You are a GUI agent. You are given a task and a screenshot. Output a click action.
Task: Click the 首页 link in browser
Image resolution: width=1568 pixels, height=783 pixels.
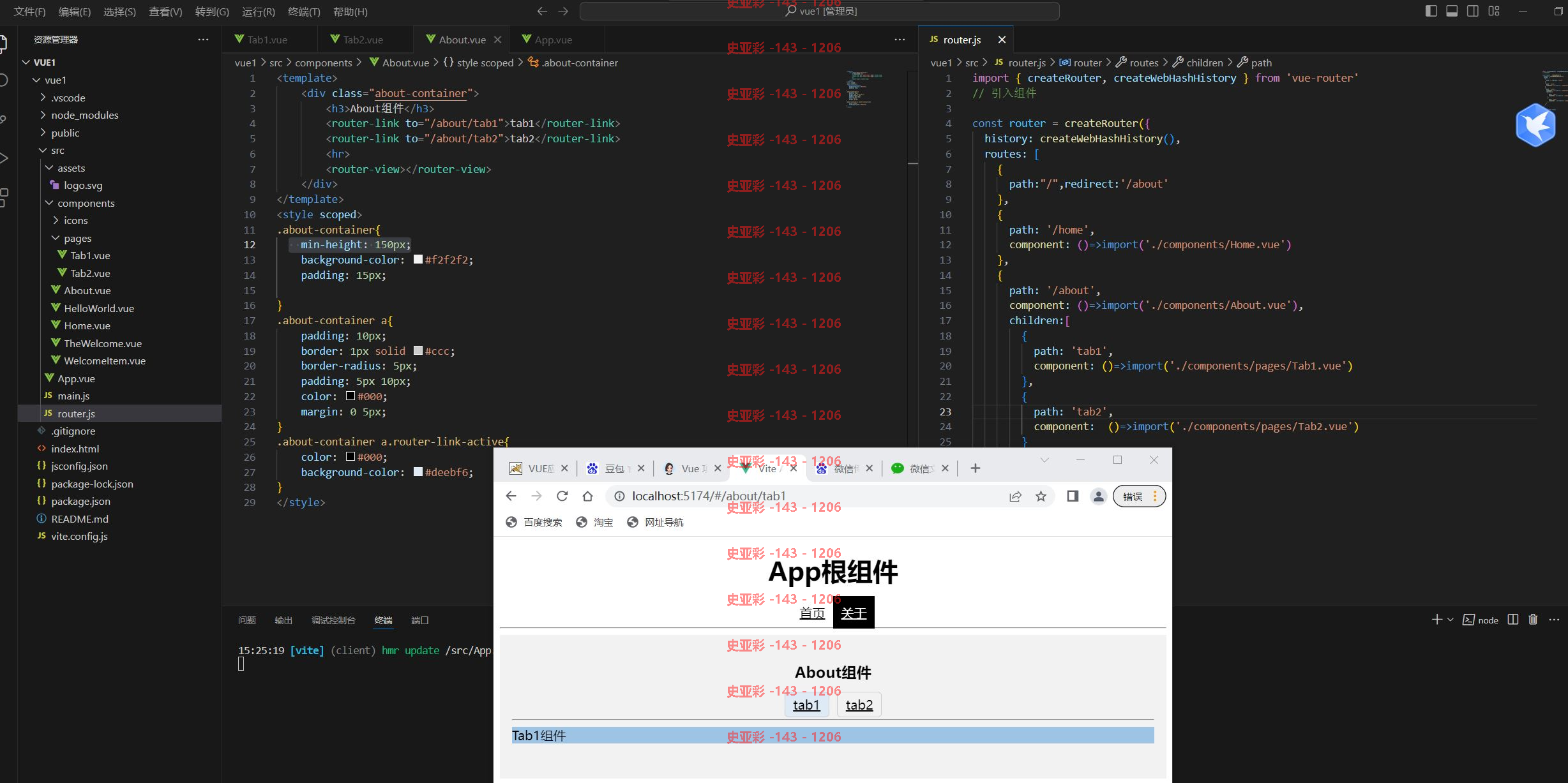[x=812, y=613]
